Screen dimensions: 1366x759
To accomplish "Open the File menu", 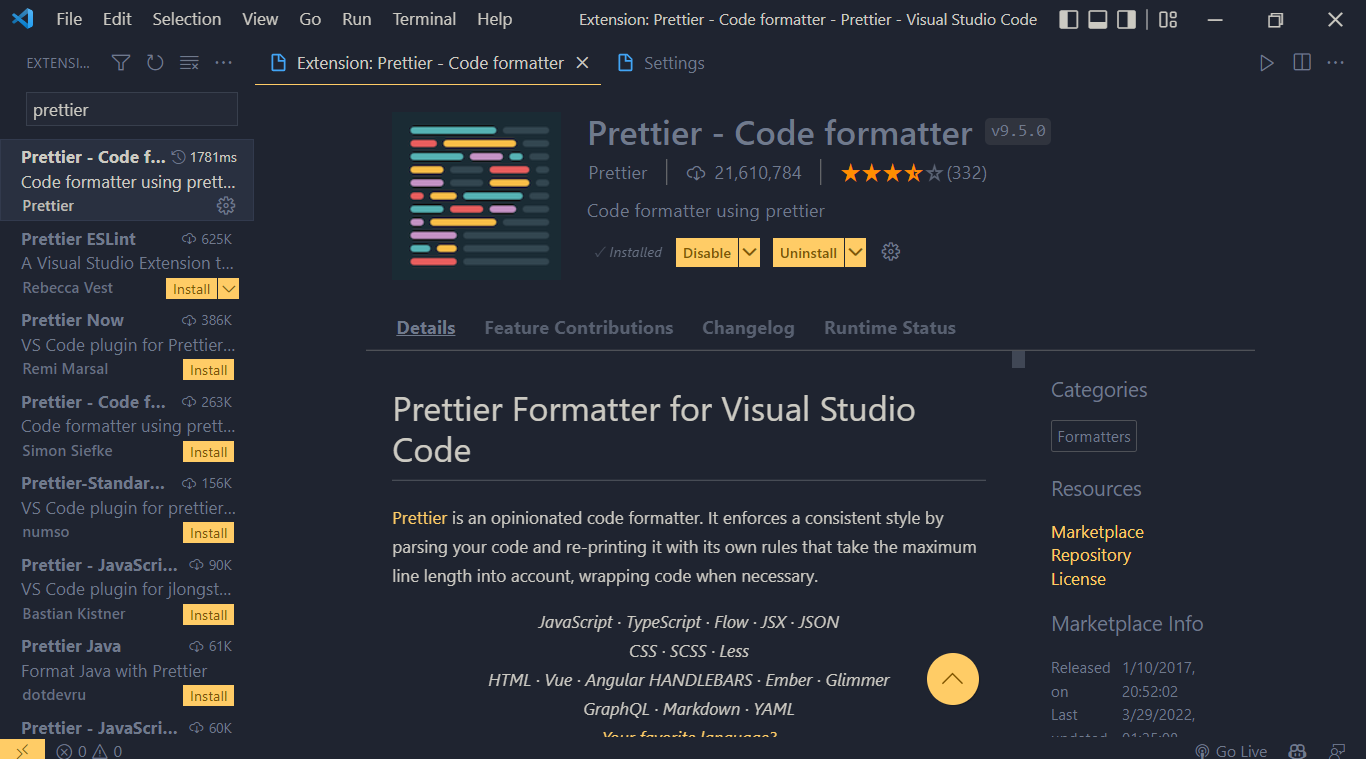I will tap(69, 19).
